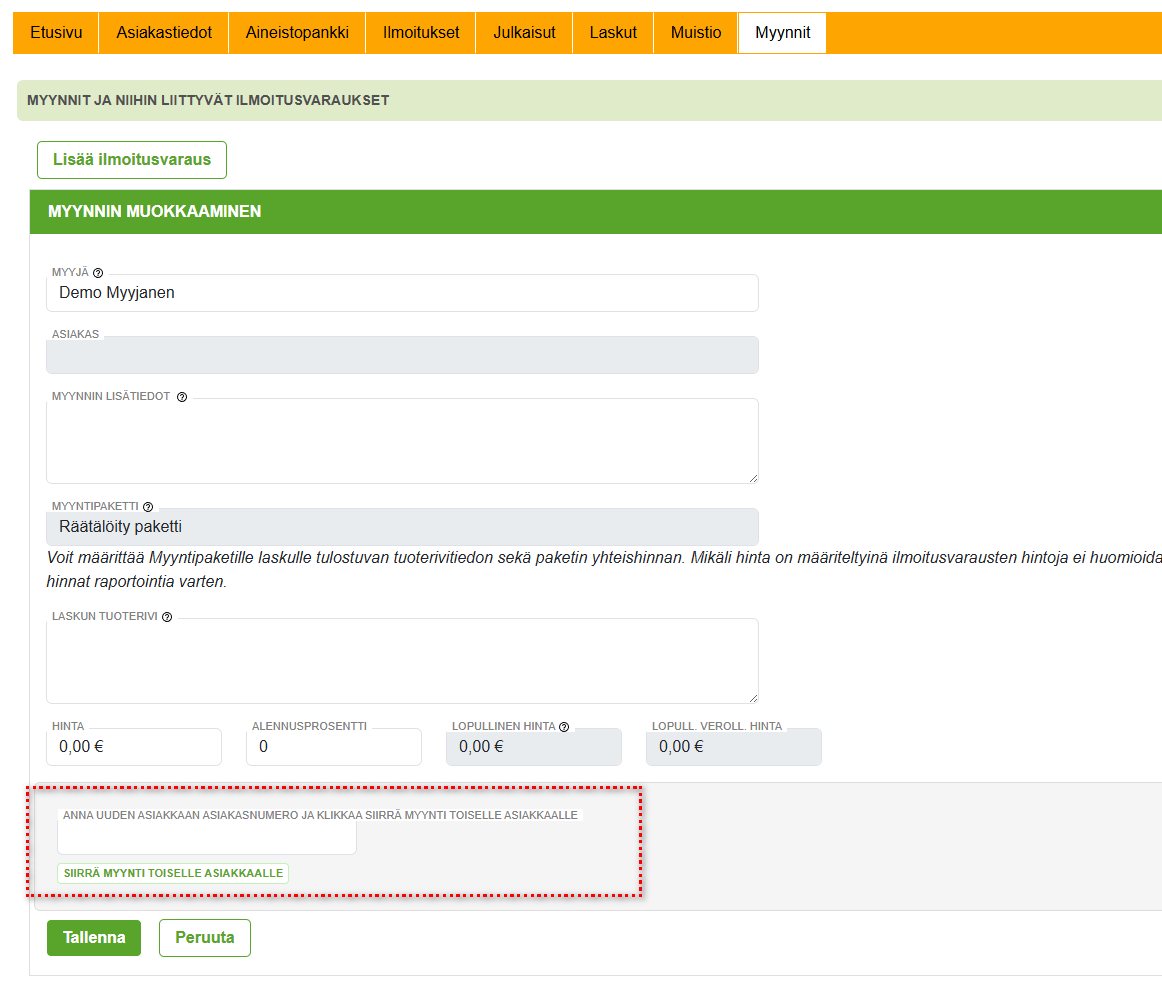Click the Laskun tuoterivi text area
The width and height of the screenshot is (1162, 984).
click(402, 662)
